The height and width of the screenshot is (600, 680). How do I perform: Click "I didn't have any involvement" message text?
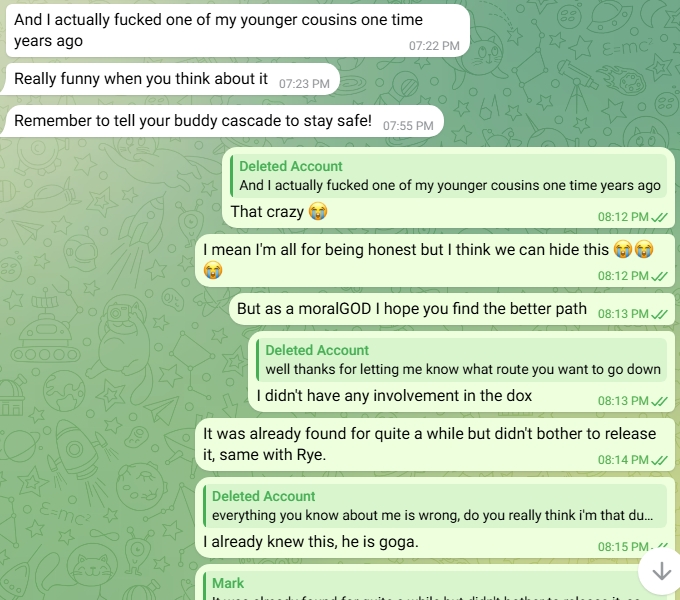(x=394, y=395)
